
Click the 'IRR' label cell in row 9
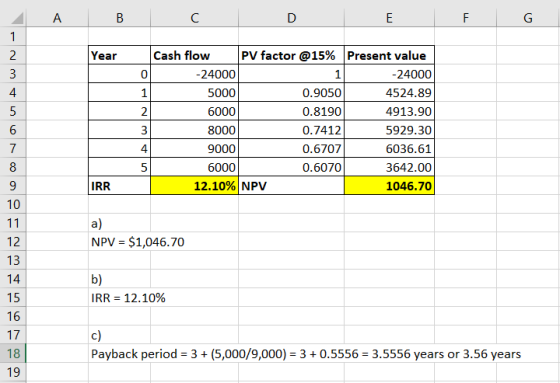pos(120,186)
